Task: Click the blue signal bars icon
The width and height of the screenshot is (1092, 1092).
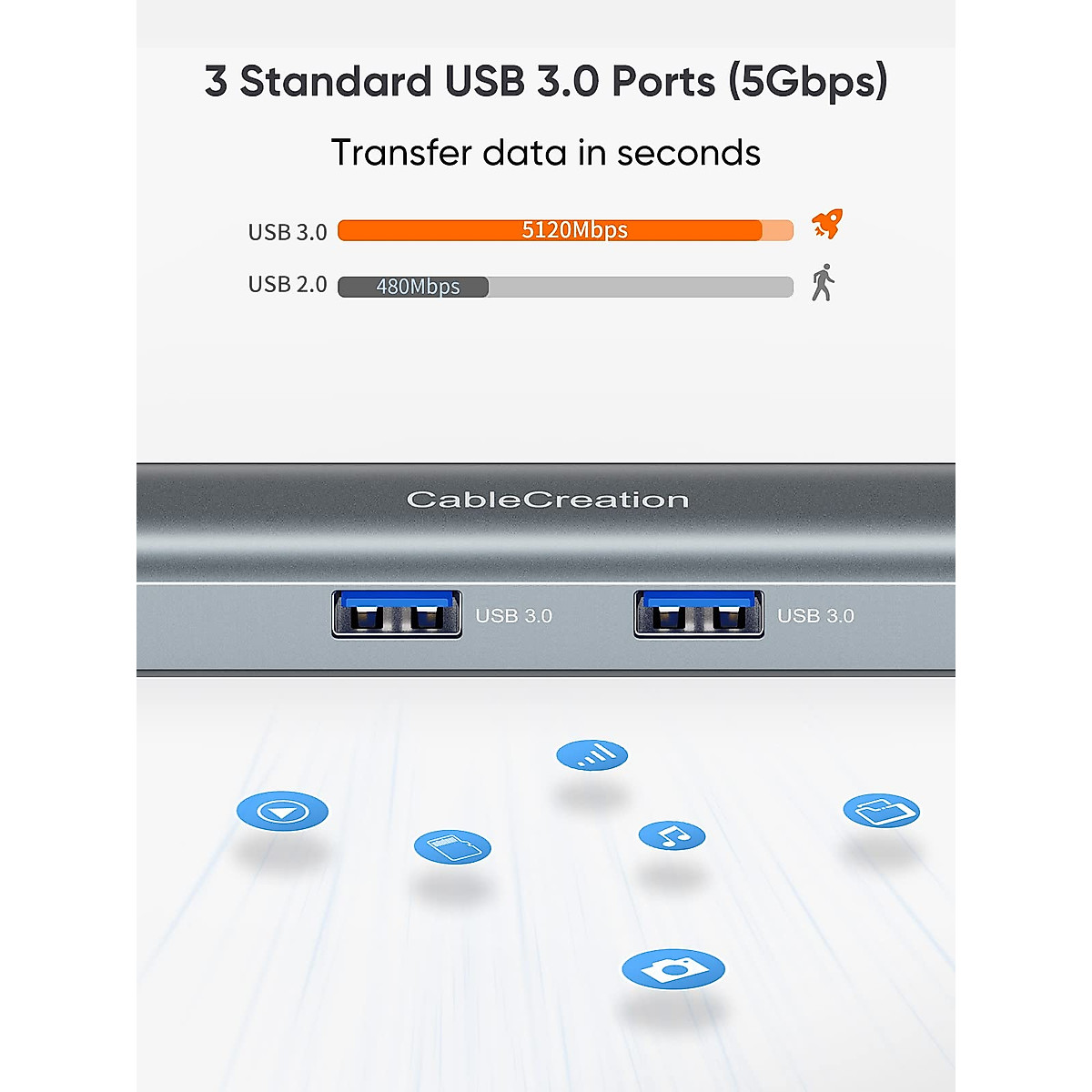Action: point(592,754)
